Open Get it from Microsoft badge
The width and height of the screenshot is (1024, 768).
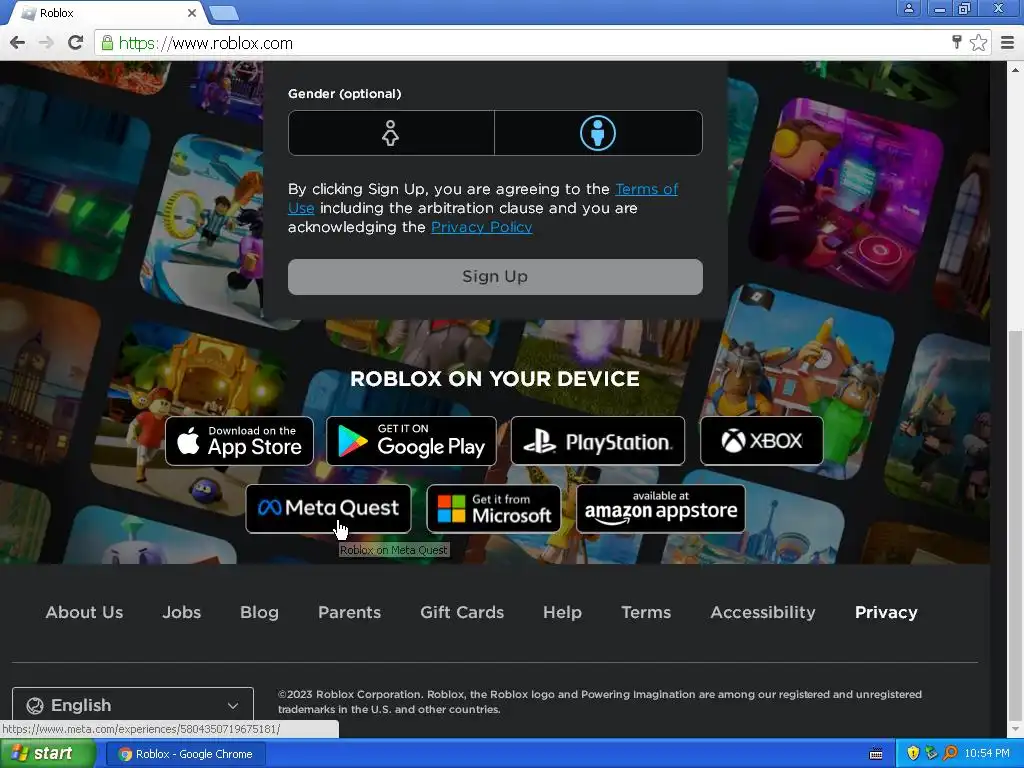[x=494, y=509]
